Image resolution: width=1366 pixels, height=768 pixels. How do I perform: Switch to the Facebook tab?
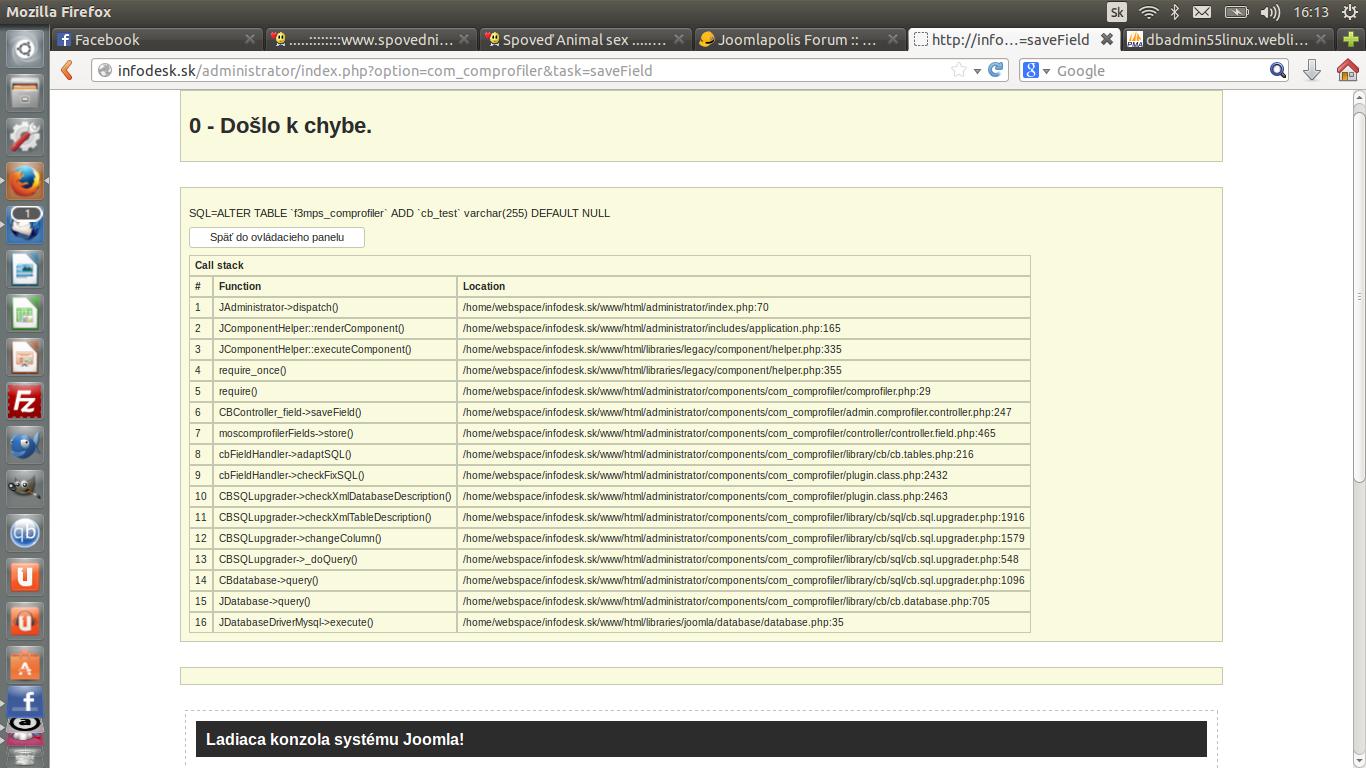coord(157,39)
